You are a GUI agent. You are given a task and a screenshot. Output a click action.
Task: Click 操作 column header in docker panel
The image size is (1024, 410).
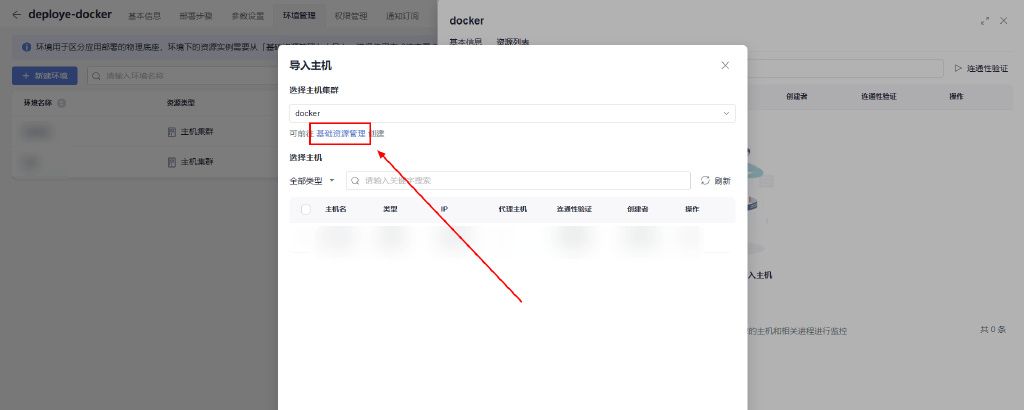[x=956, y=97]
